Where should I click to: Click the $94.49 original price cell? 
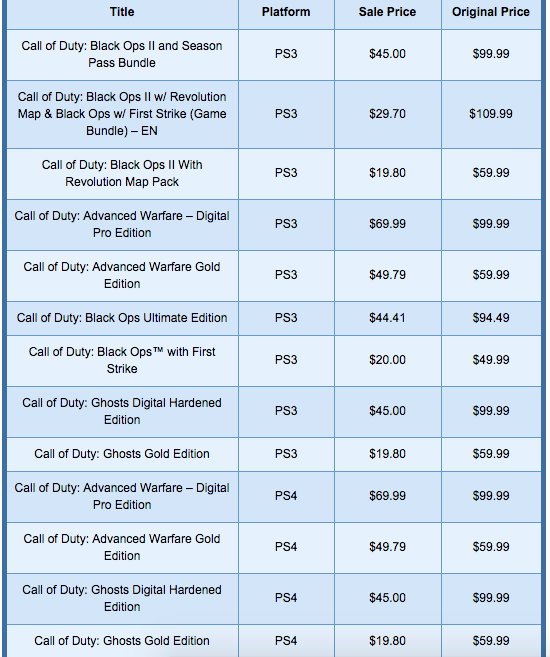pos(491,318)
